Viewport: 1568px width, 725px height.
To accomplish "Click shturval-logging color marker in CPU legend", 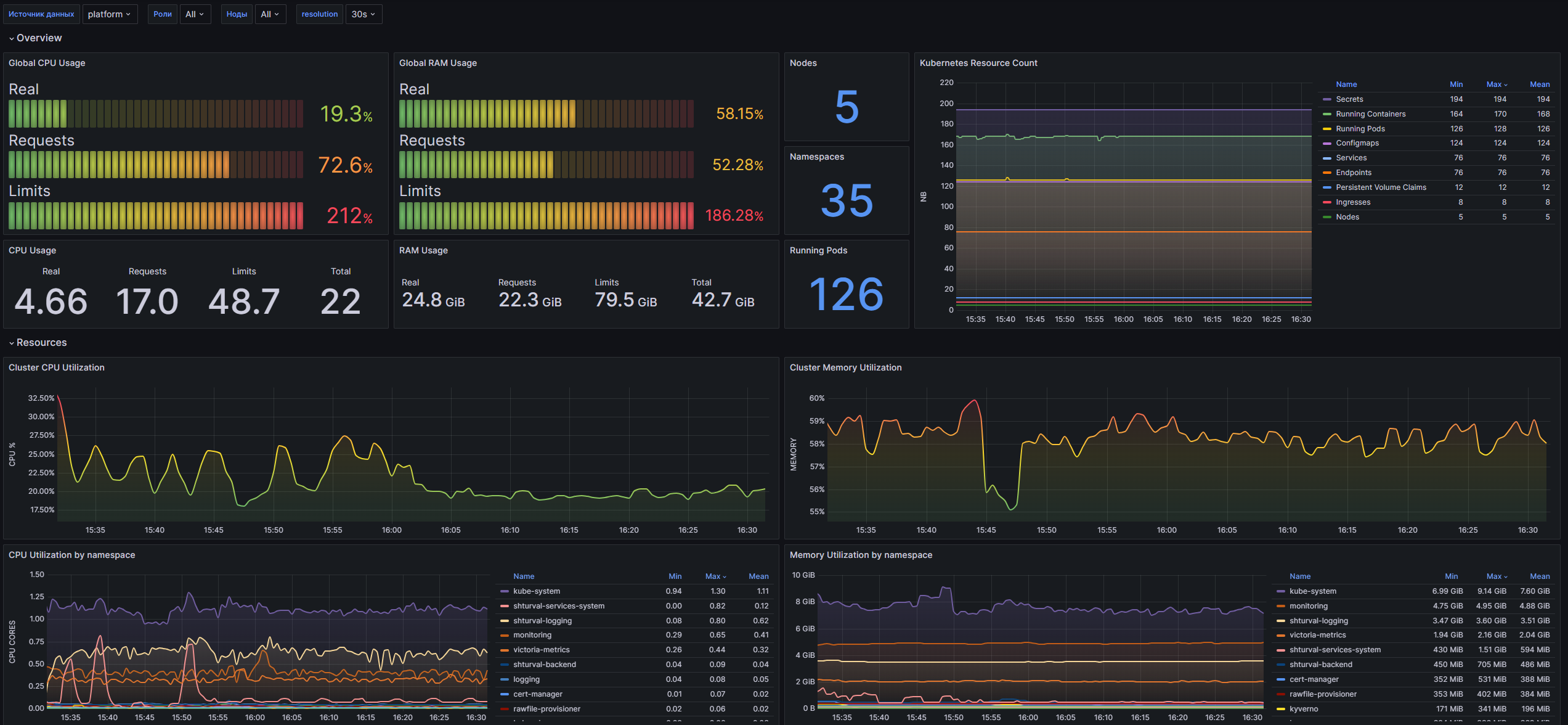I will click(505, 621).
